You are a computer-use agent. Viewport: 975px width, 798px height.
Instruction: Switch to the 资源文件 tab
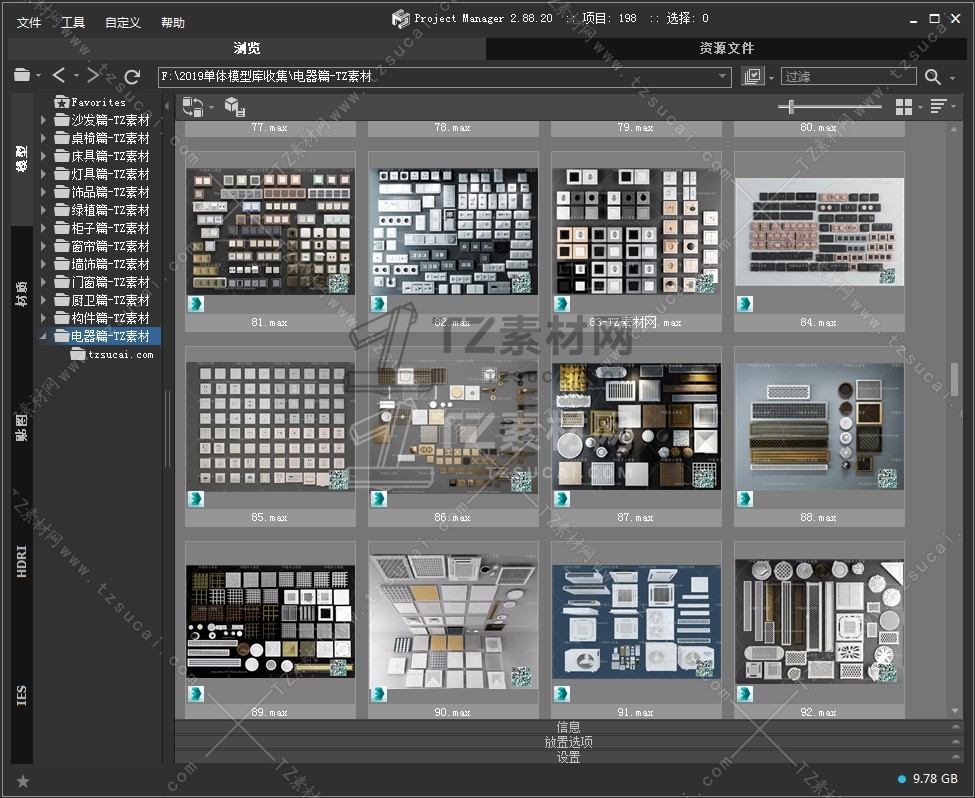tap(726, 48)
